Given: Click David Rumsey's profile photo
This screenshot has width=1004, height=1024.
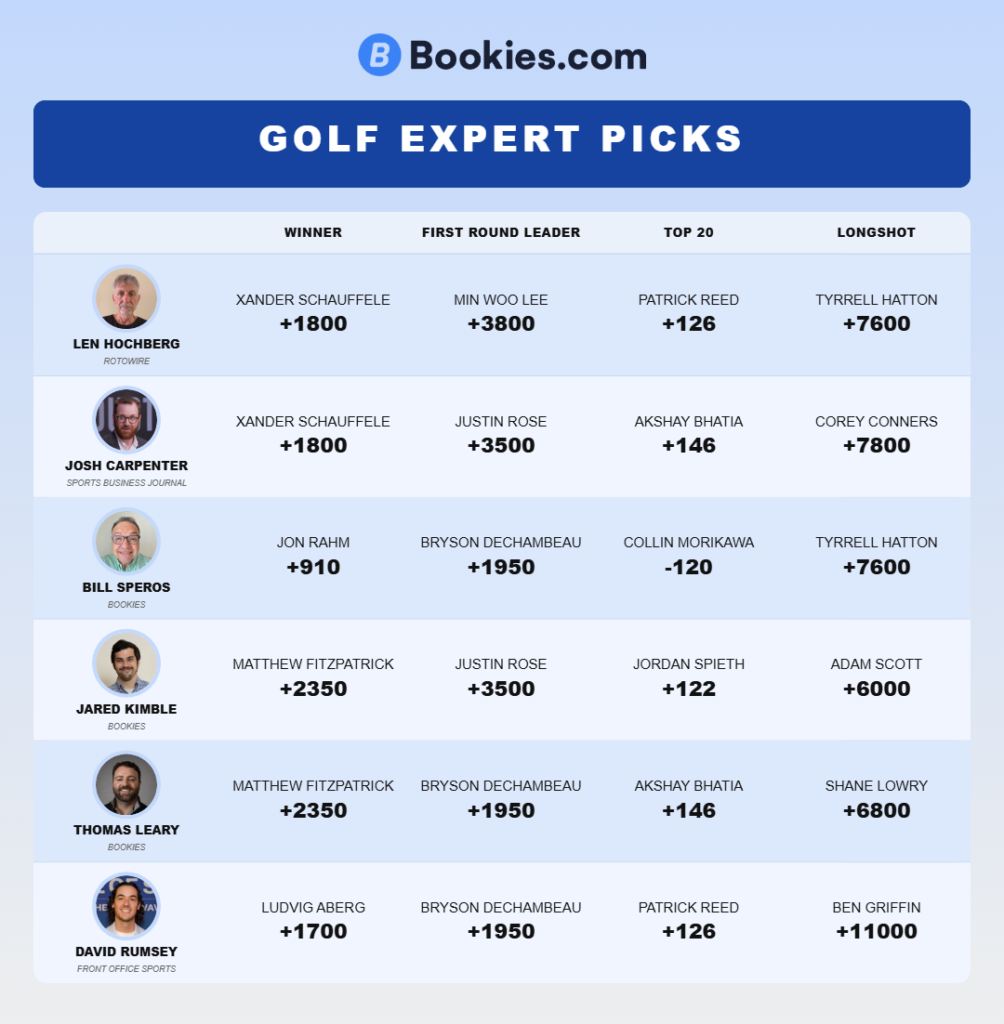Looking at the screenshot, I should point(126,906).
